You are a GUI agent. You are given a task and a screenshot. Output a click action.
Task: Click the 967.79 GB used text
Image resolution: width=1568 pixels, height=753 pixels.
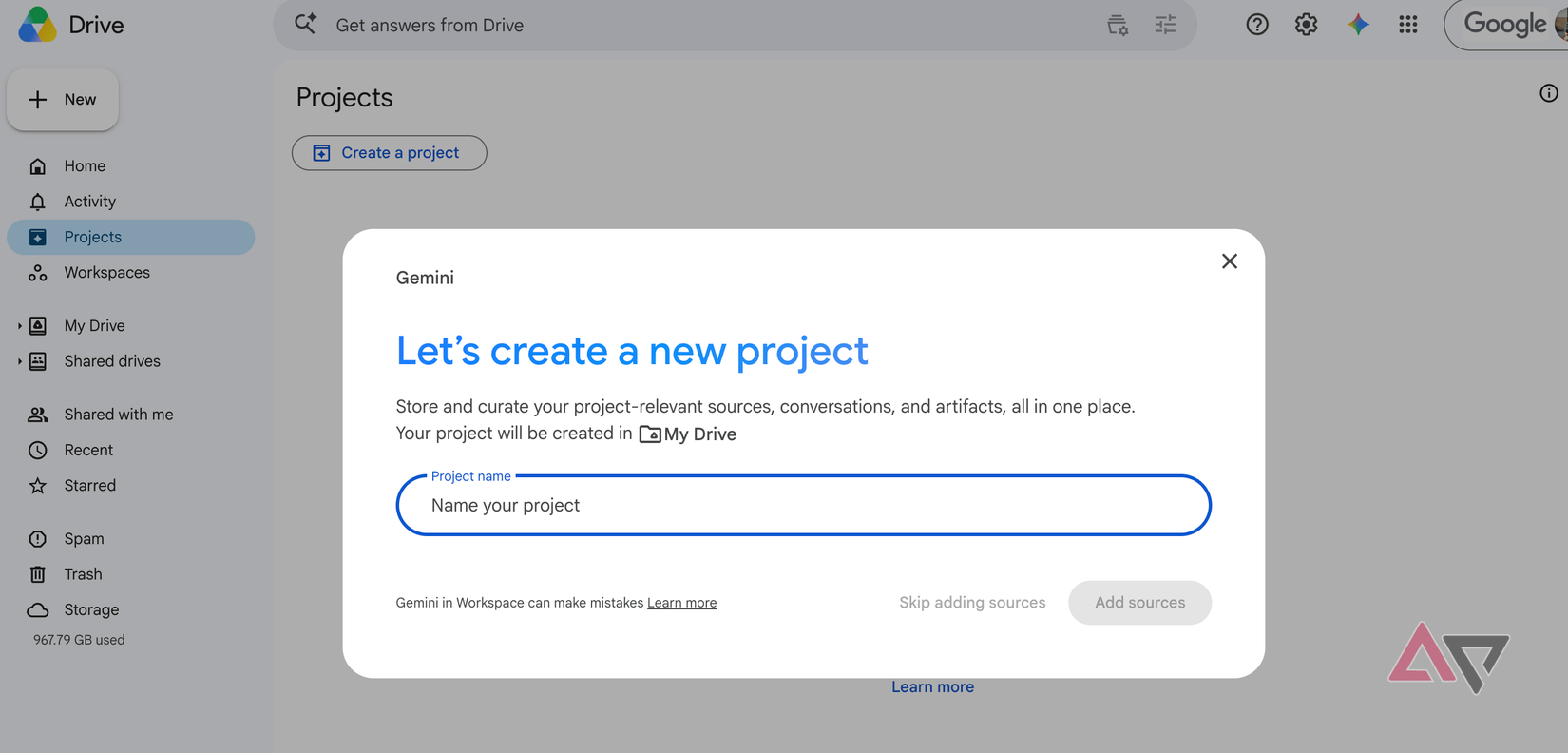point(79,640)
